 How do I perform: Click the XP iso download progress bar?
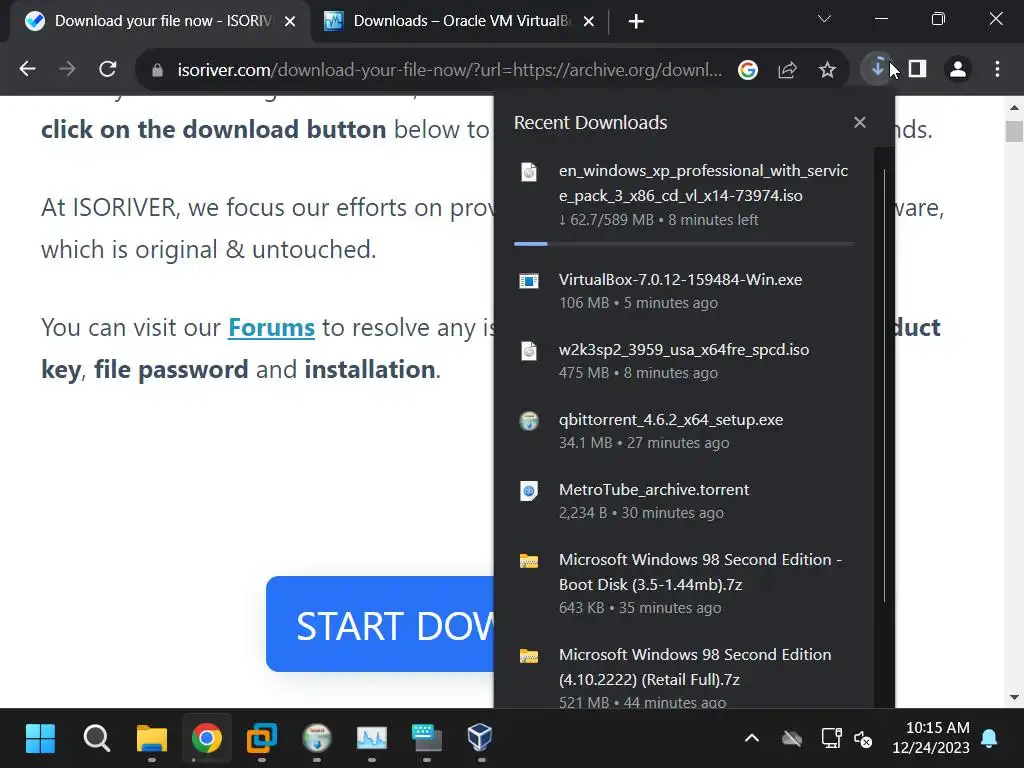point(683,244)
